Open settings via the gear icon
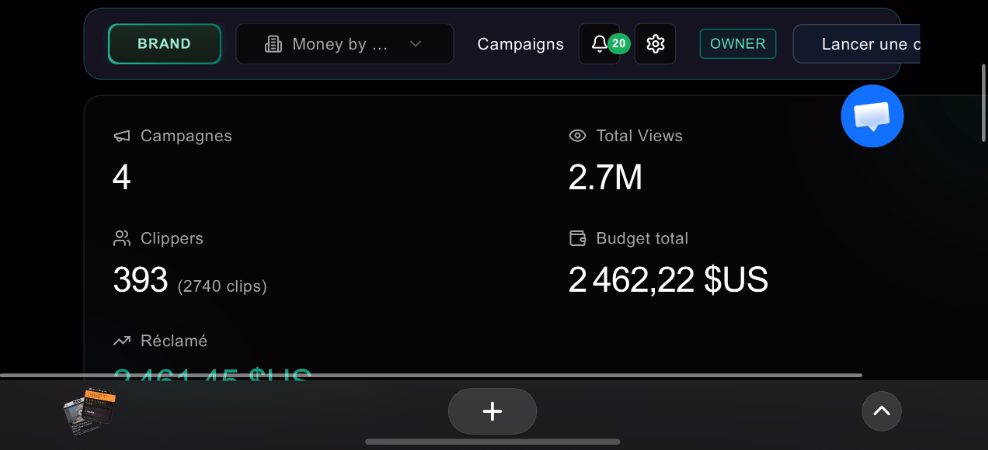Screen dimensions: 988x450 click(x=655, y=44)
